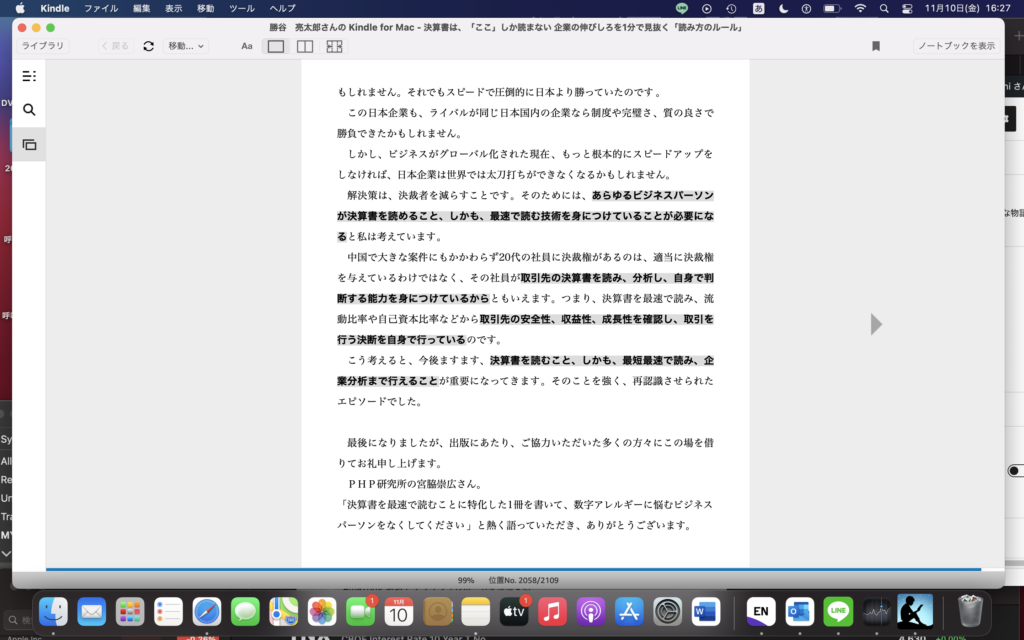Image resolution: width=1024 pixels, height=640 pixels.
Task: Open the table of contents sidebar icon
Action: click(29, 76)
